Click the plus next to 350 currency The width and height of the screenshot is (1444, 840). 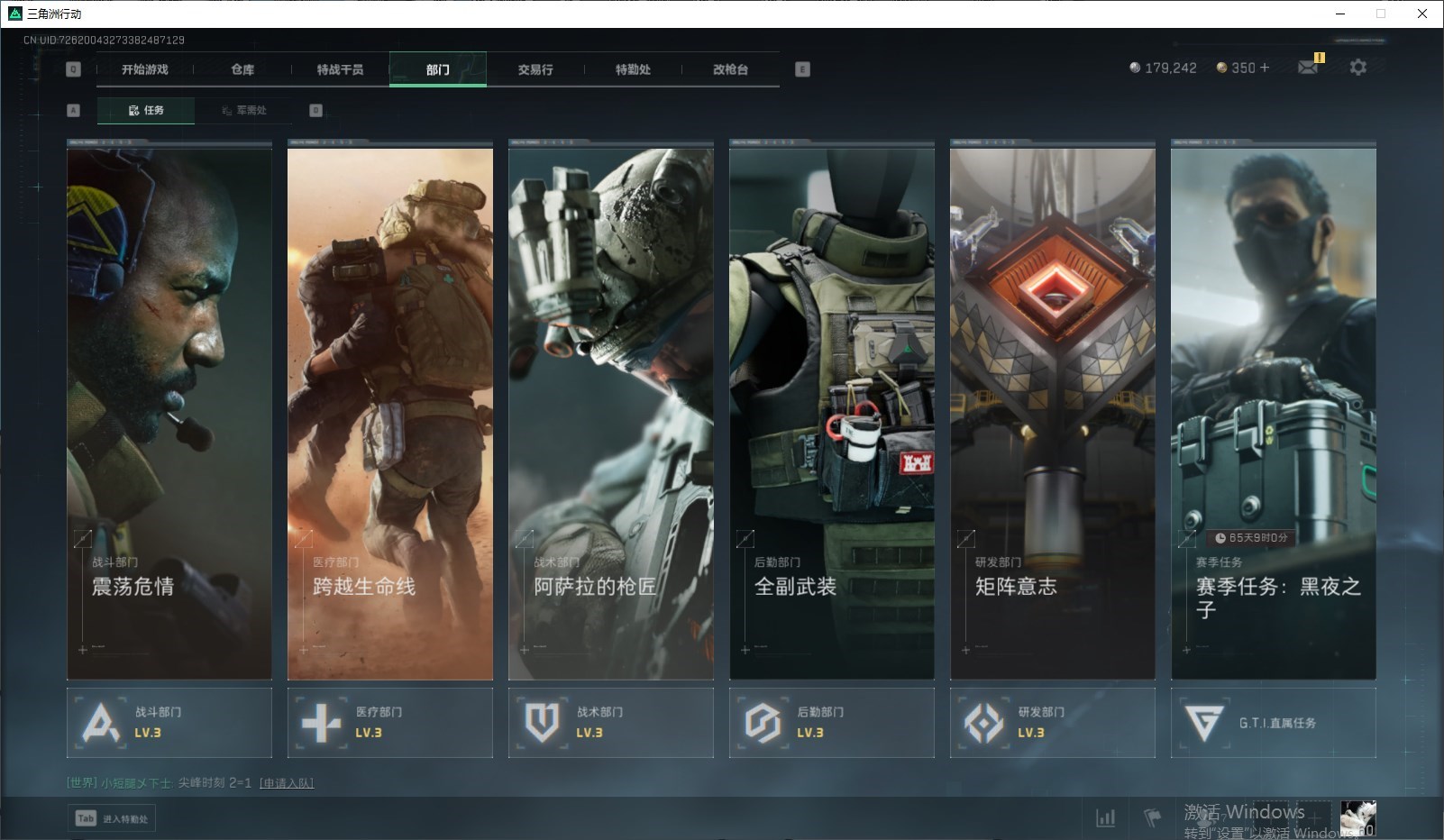pos(1264,68)
